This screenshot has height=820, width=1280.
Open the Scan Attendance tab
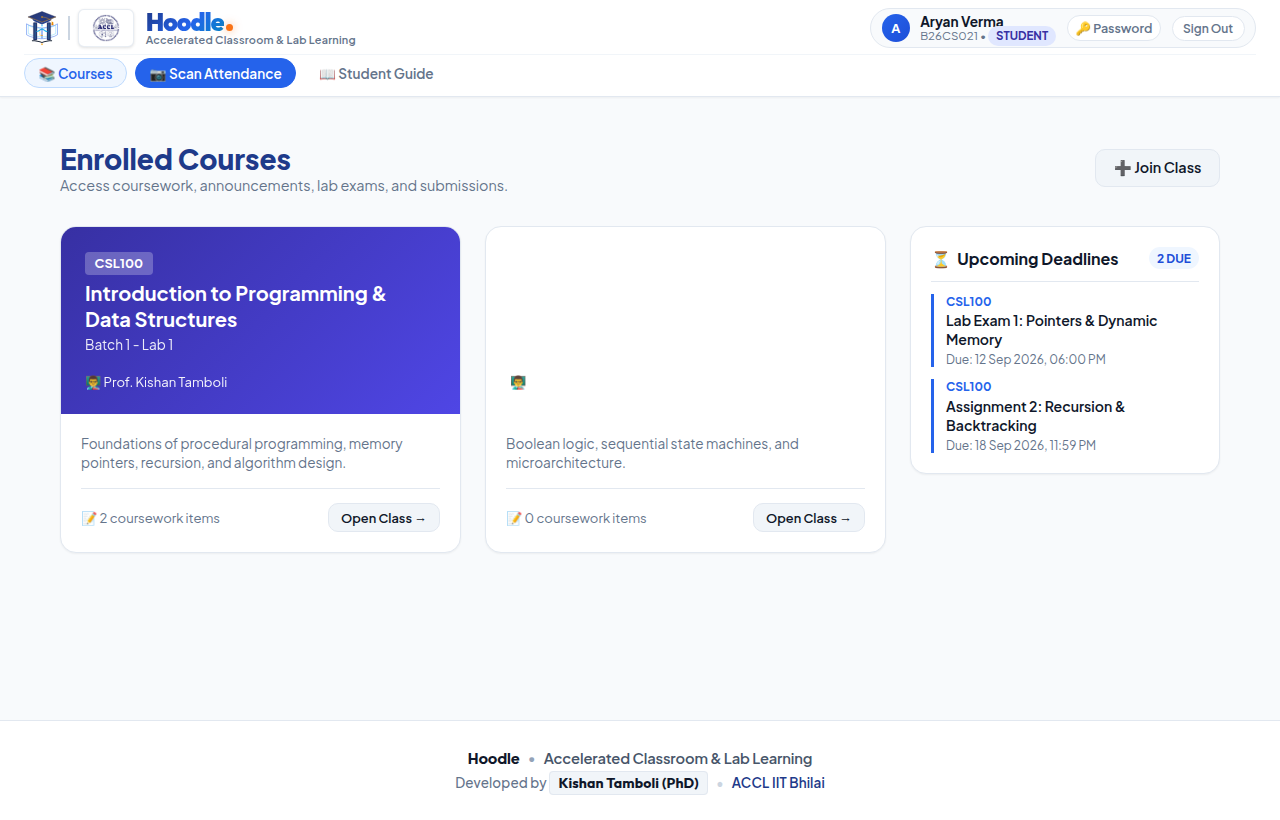click(215, 73)
